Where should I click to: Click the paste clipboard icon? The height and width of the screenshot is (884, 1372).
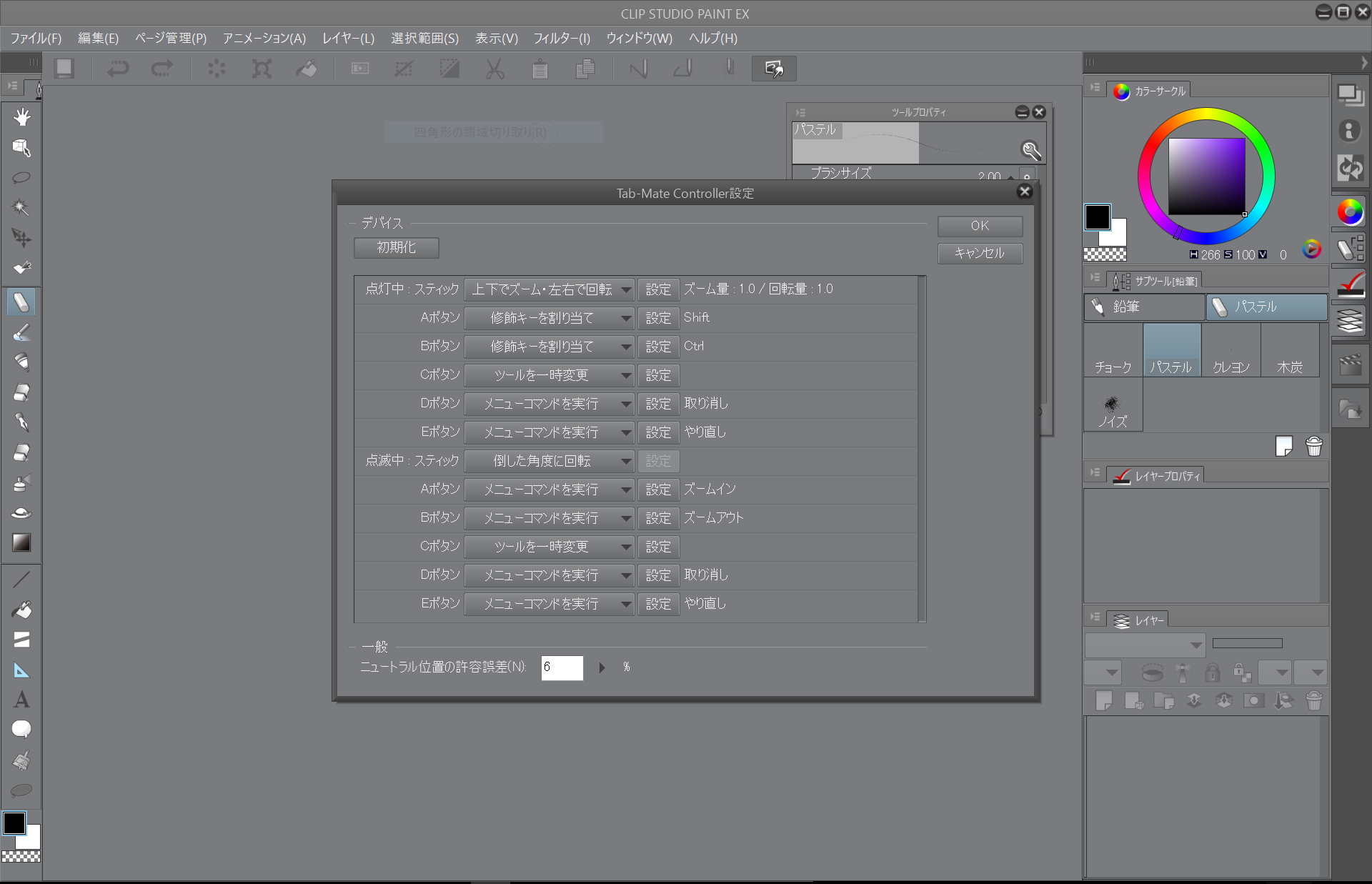click(540, 69)
